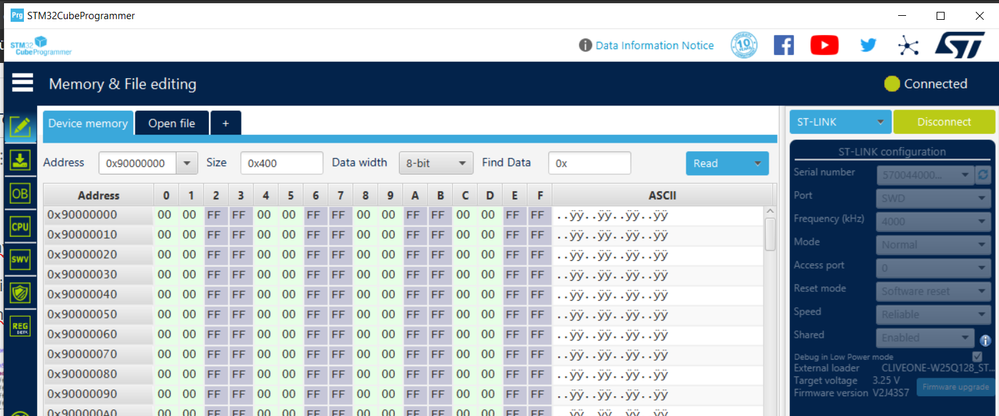The image size is (999, 416).
Task: Maximize the STM32CubeProgrammer window
Action: pyautogui.click(x=940, y=16)
